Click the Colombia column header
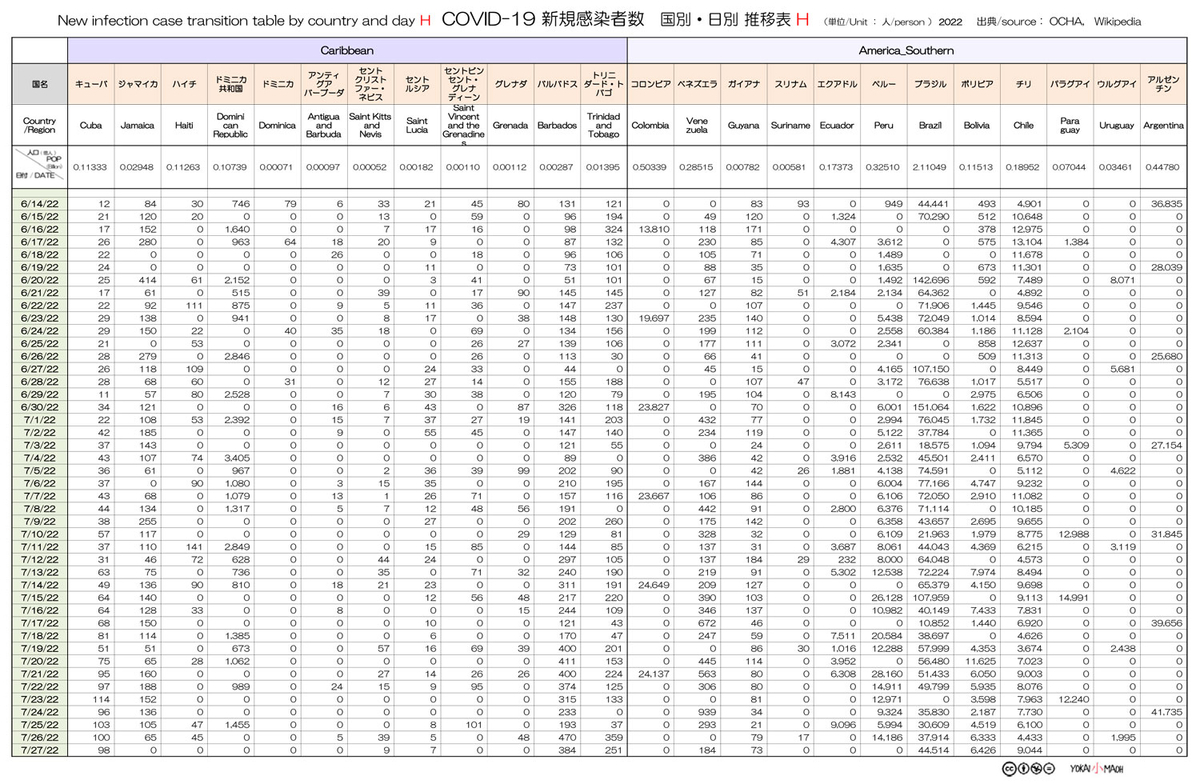The height and width of the screenshot is (784, 1200). pyautogui.click(x=651, y=126)
